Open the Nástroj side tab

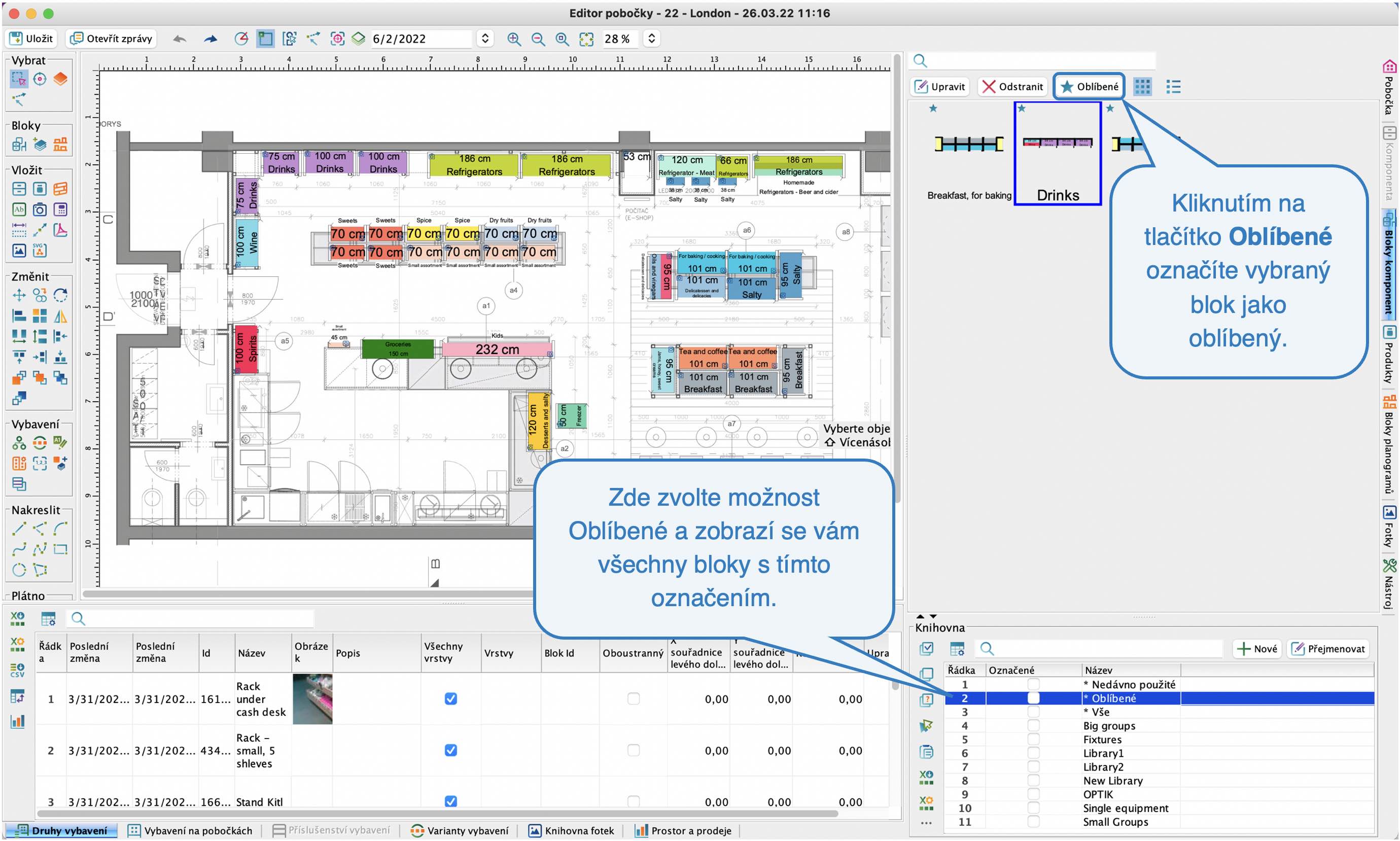pyautogui.click(x=1389, y=585)
